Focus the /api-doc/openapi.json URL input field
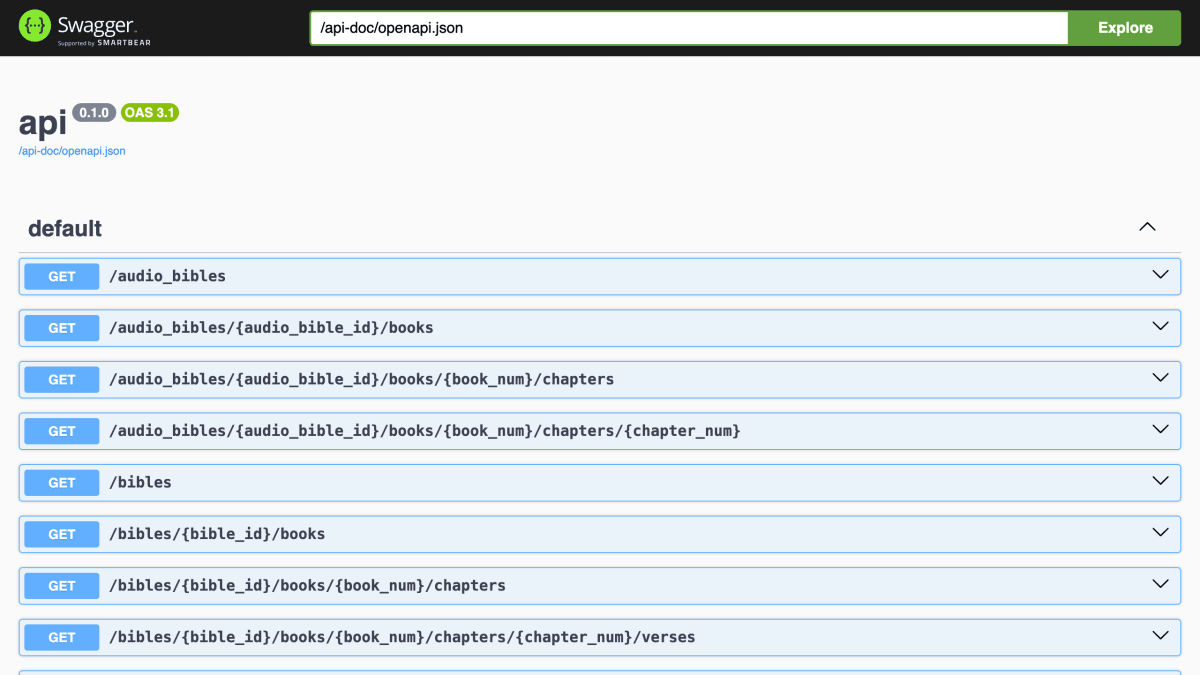 click(x=689, y=28)
